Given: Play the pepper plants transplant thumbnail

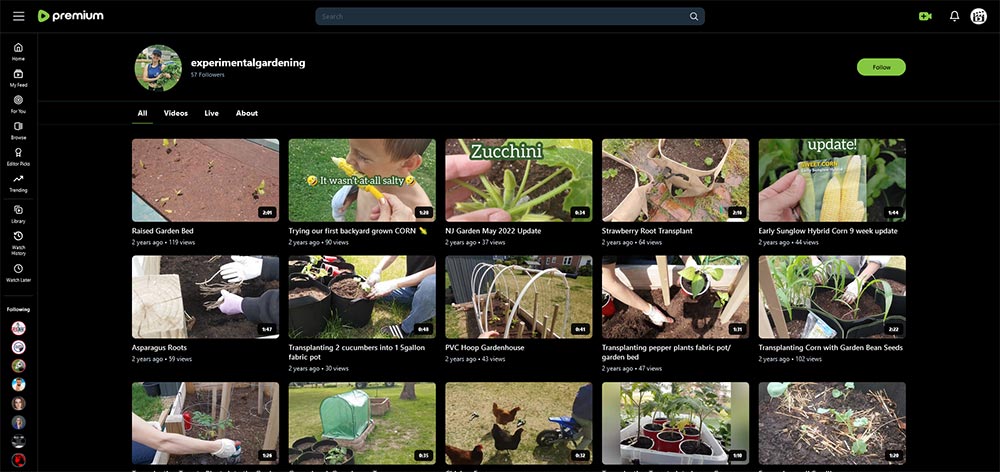Looking at the screenshot, I should tap(675, 297).
